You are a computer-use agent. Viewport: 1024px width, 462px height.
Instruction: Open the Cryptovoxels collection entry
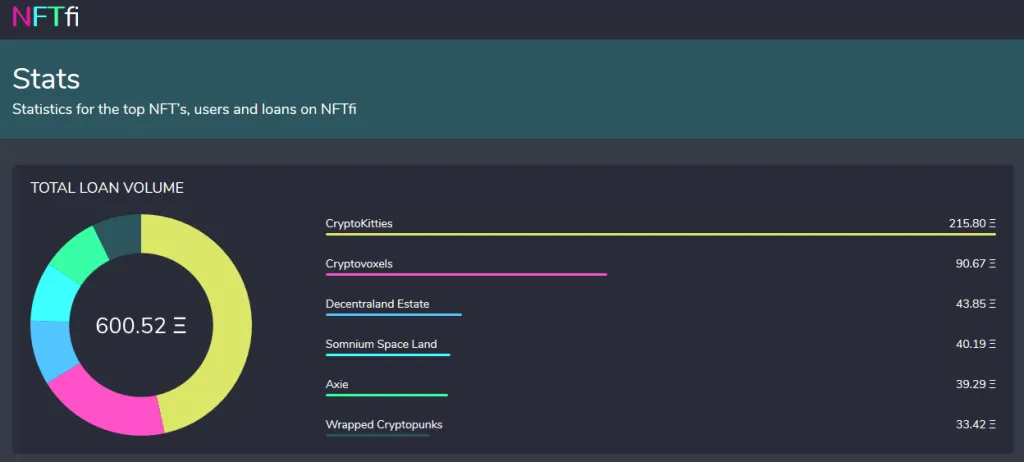pos(359,264)
